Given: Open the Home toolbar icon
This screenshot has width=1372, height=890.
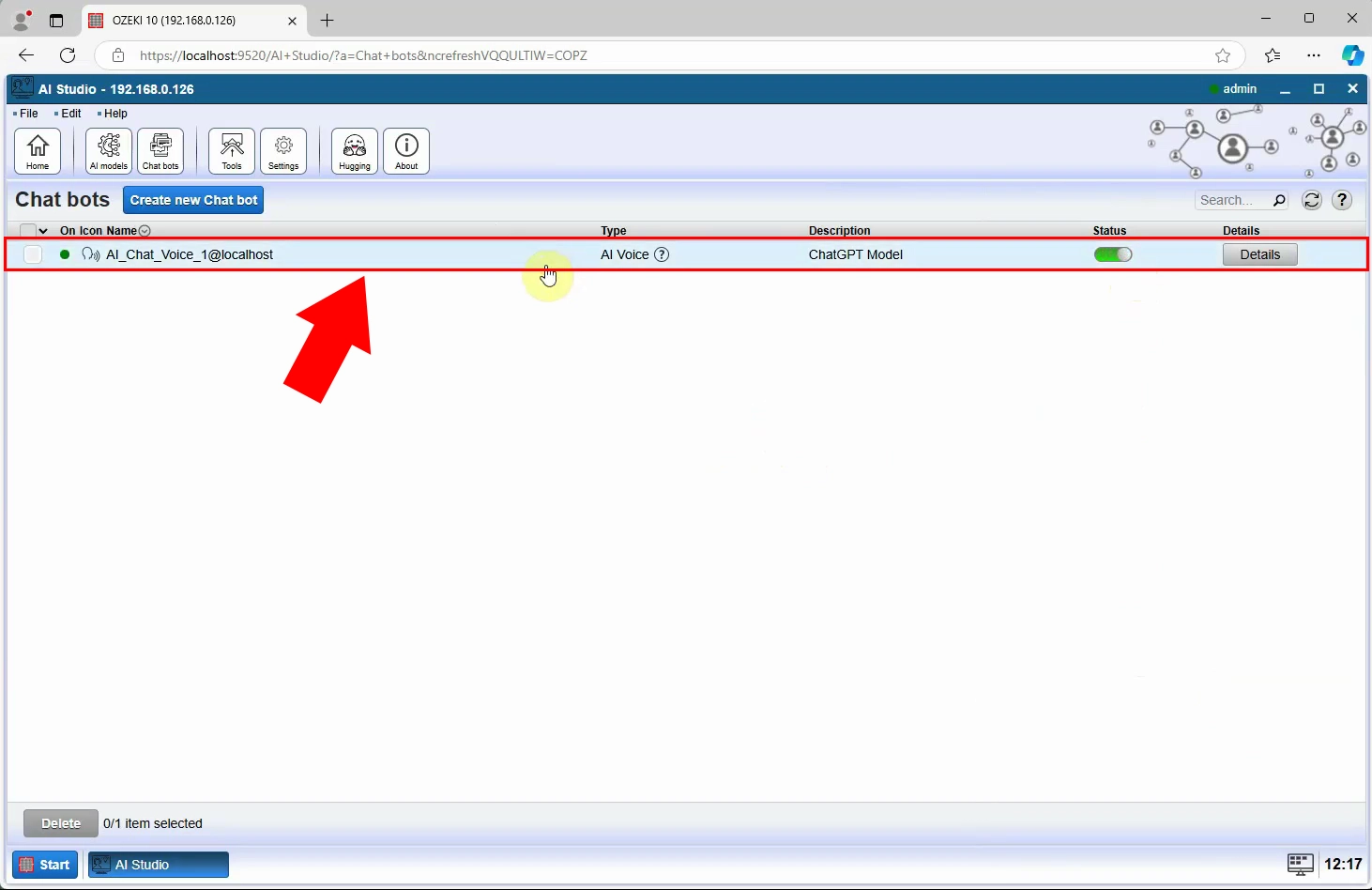Looking at the screenshot, I should 38,151.
